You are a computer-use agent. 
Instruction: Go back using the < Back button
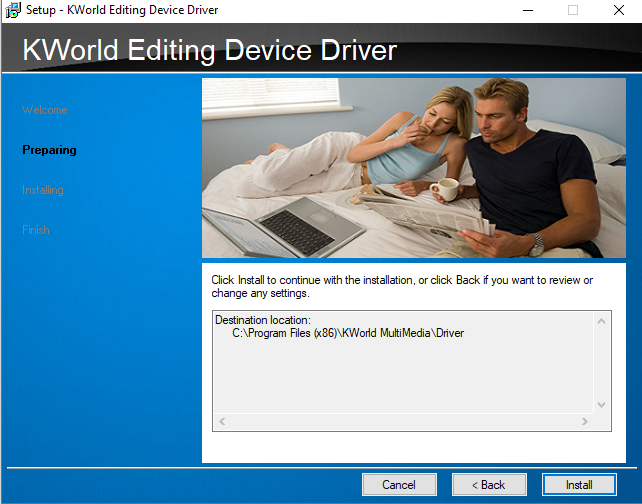coord(489,485)
